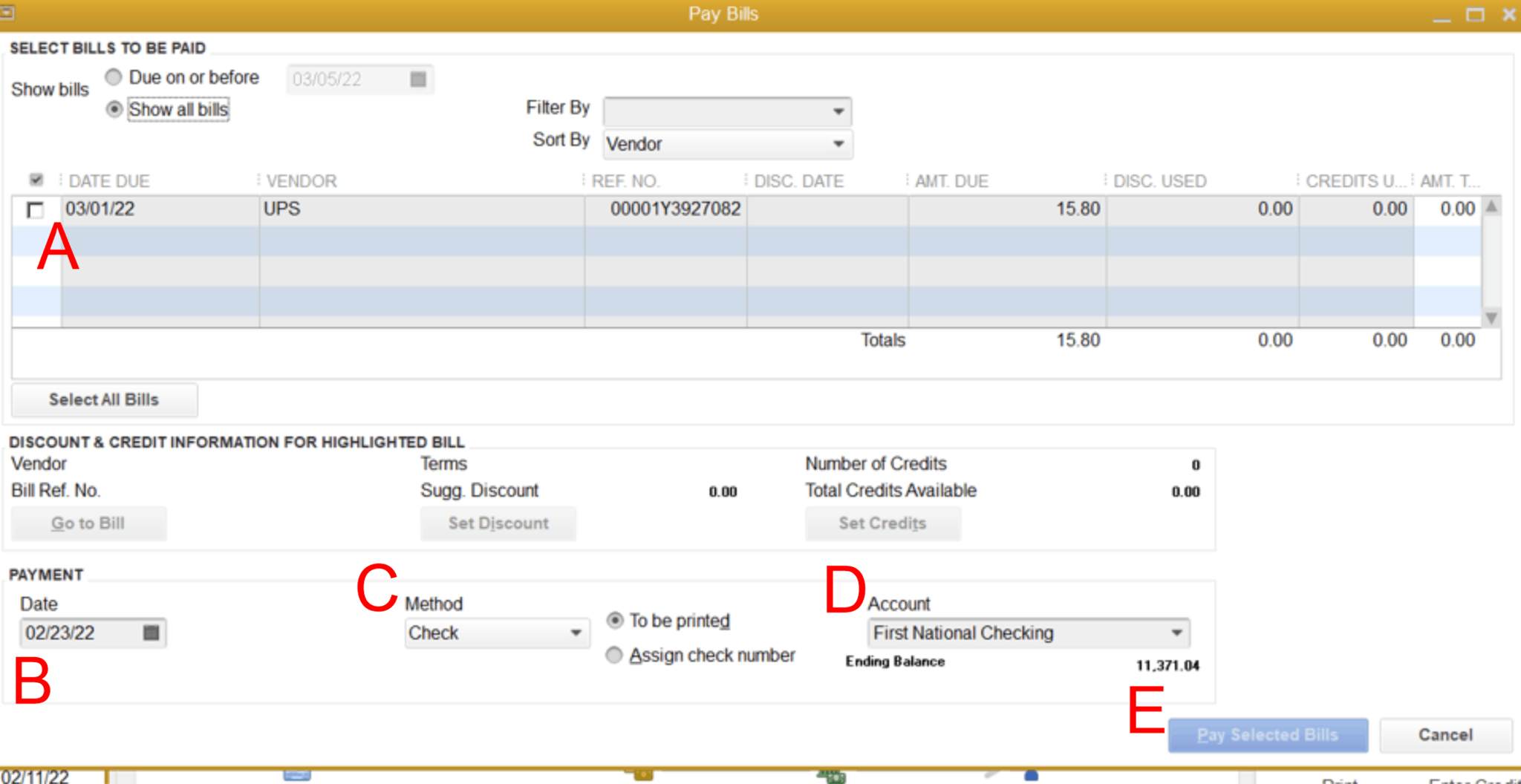Open the payment Method dropdown

tap(575, 633)
